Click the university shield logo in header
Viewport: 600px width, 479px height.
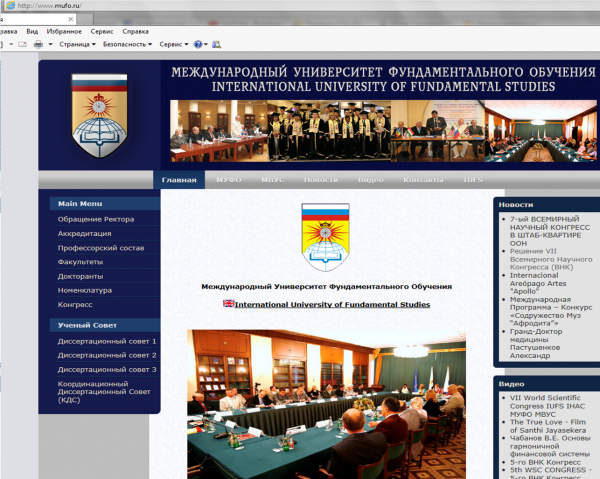click(99, 116)
